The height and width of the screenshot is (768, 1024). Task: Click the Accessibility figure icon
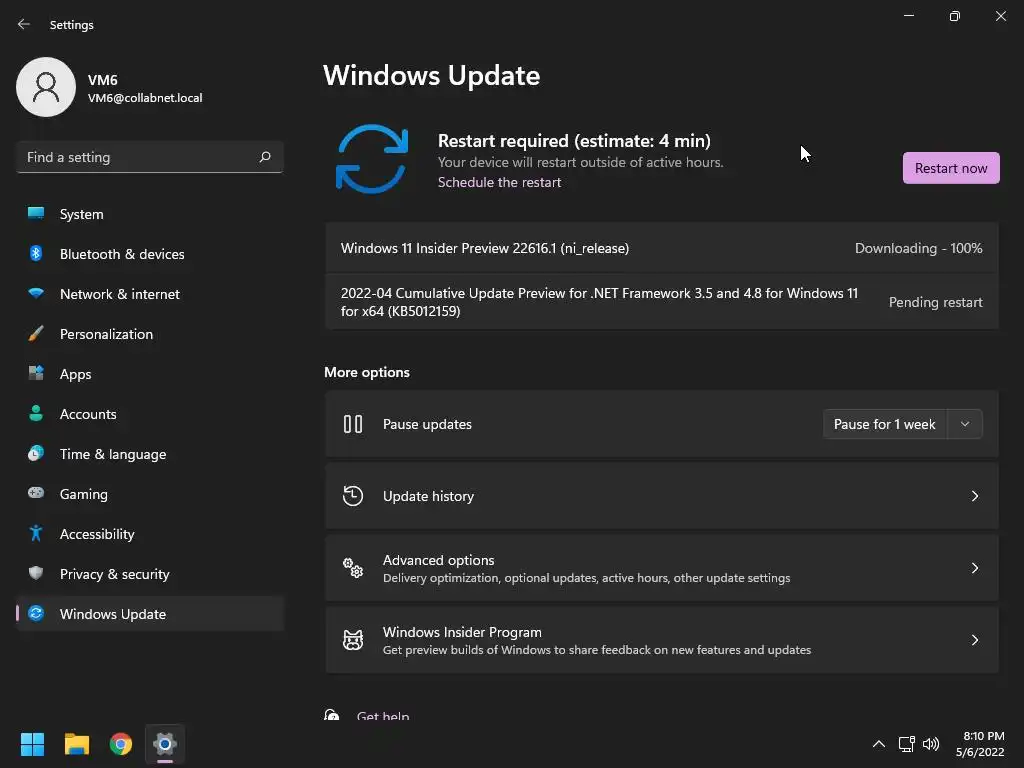click(x=36, y=534)
